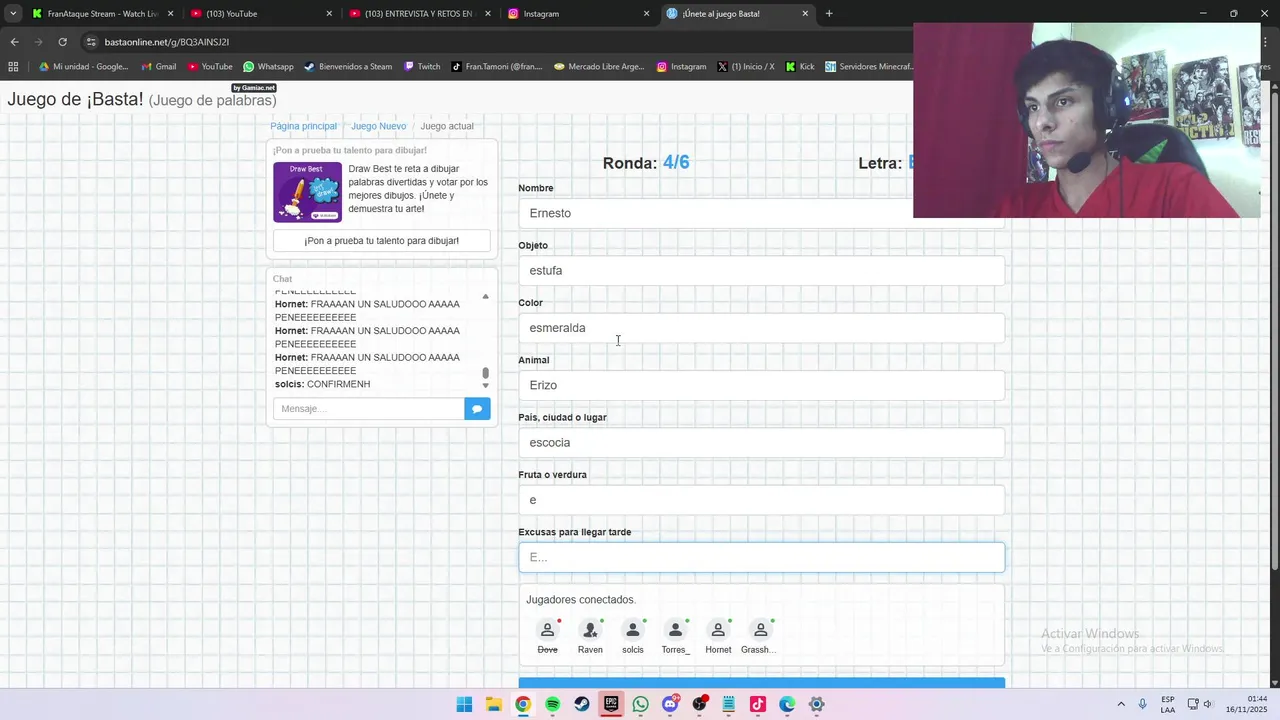Screen dimensions: 1280x720
Task: Click the Torres_ player avatar
Action: [675, 630]
